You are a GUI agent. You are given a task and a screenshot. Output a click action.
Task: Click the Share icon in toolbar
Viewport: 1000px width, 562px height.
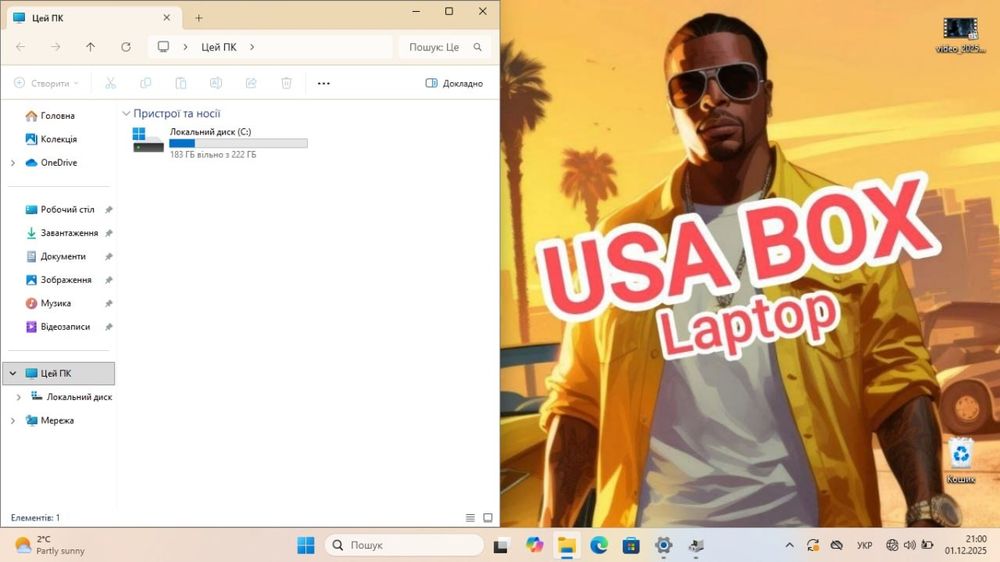coord(251,83)
